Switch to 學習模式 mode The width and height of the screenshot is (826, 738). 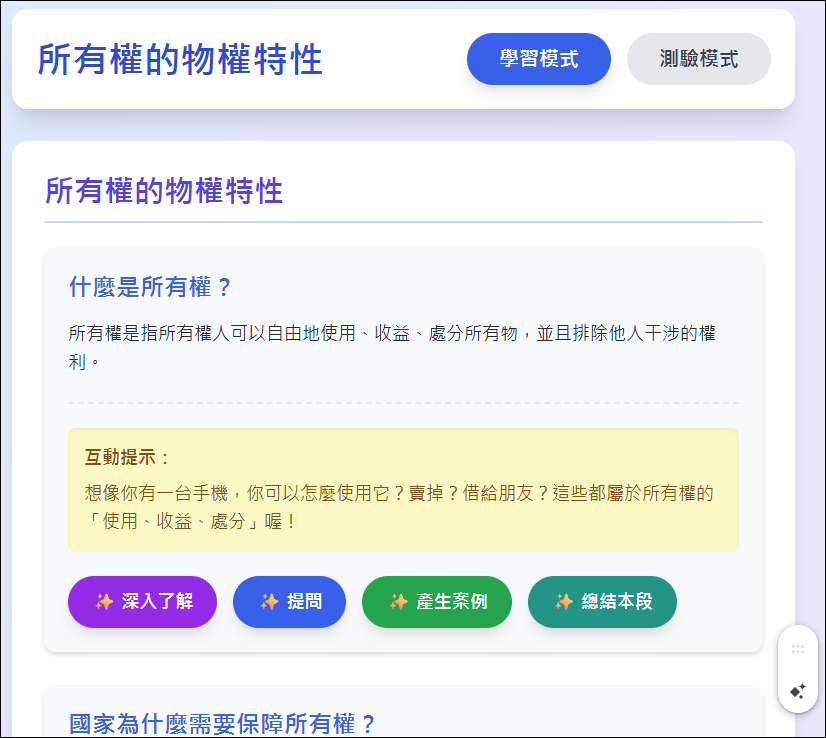pos(538,59)
